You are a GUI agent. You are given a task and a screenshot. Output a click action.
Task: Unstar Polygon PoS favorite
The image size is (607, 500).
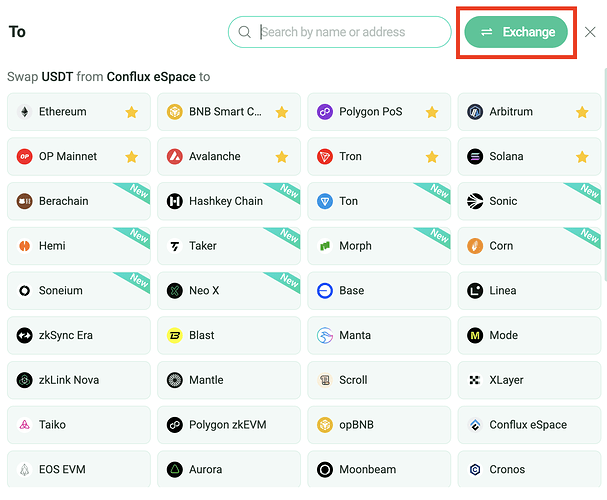click(x=432, y=112)
